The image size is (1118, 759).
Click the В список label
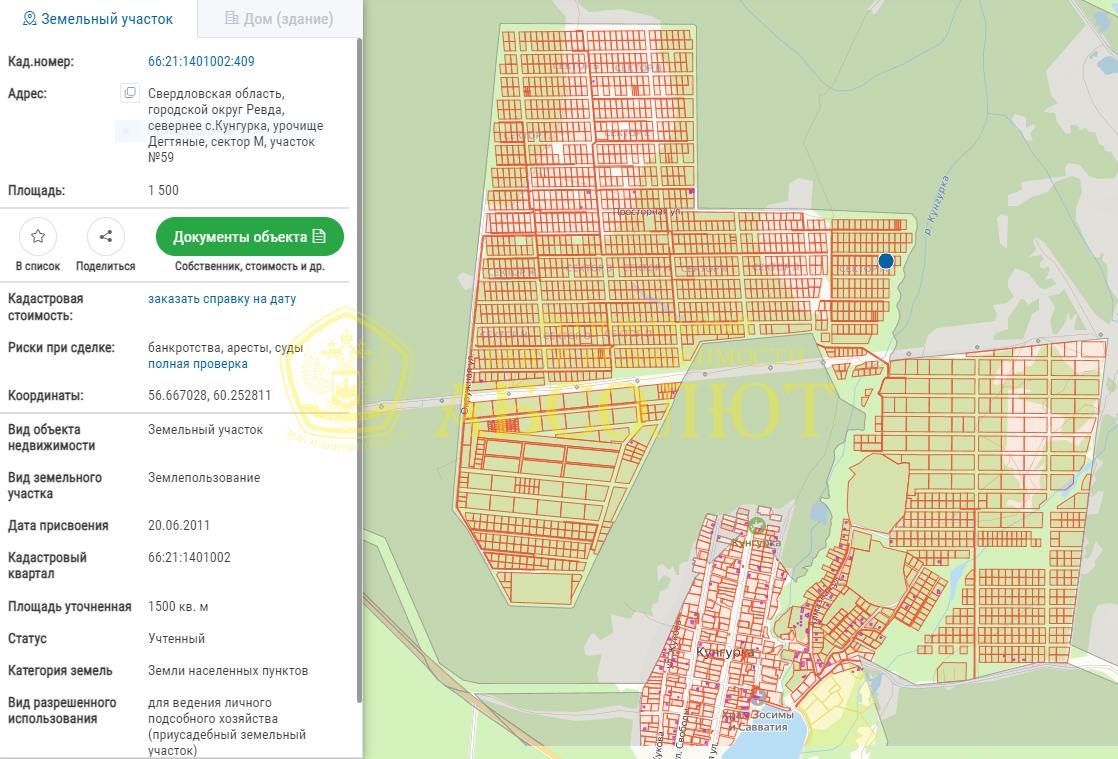pyautogui.click(x=38, y=266)
